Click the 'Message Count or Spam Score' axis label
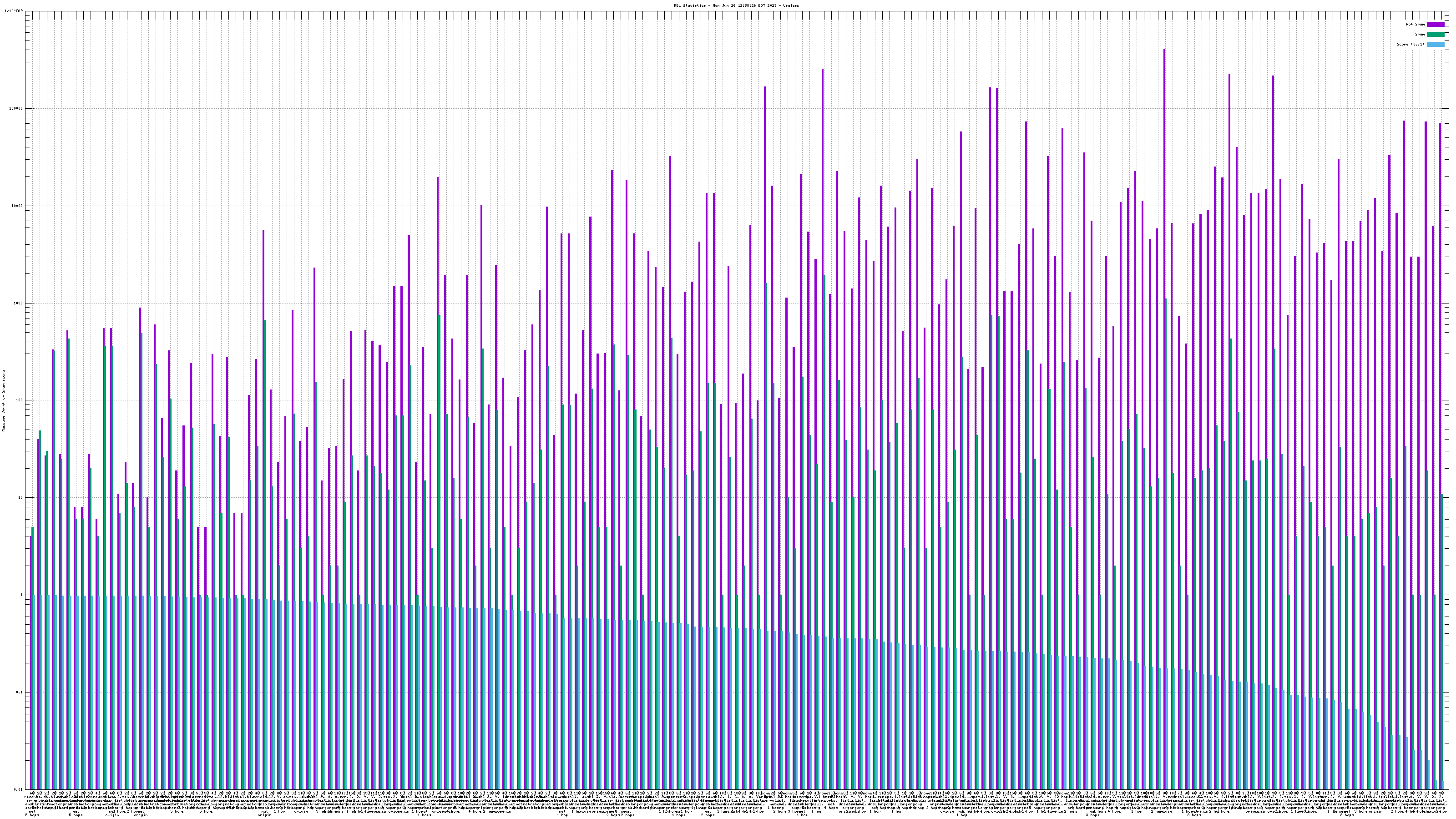Screen dimensions: 1456x819 coord(3,400)
